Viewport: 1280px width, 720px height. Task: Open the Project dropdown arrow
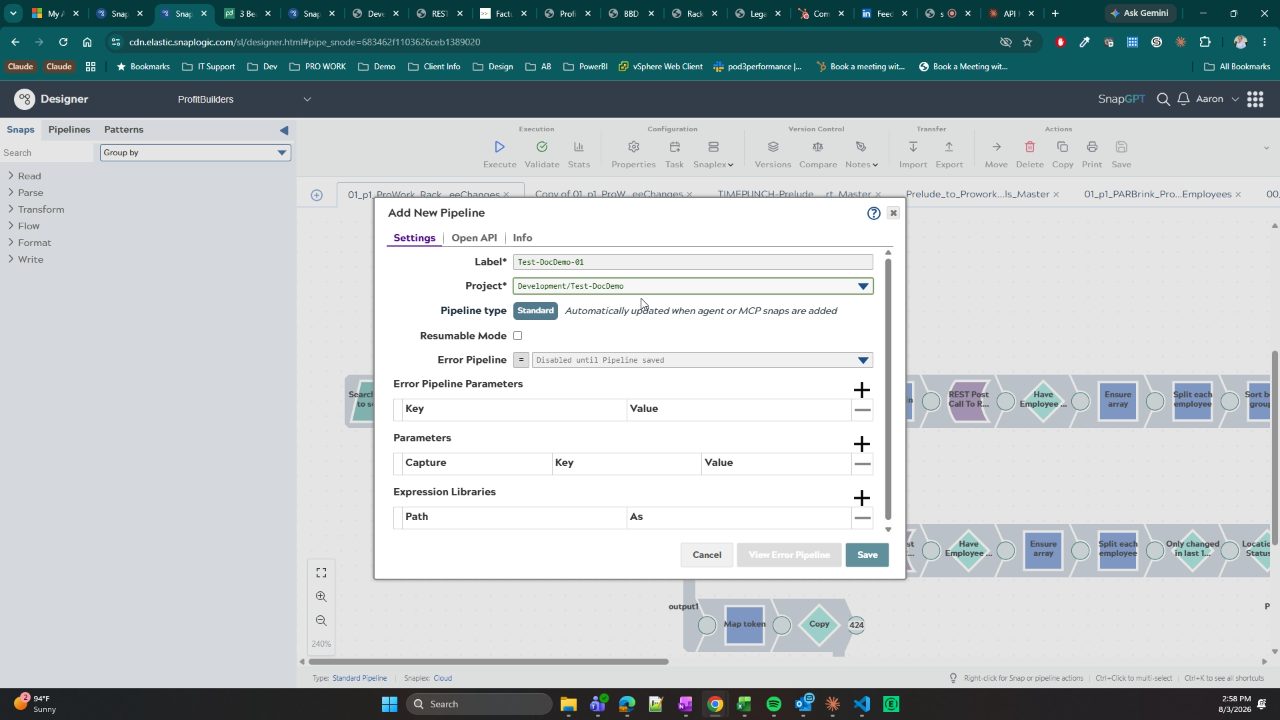coord(863,286)
